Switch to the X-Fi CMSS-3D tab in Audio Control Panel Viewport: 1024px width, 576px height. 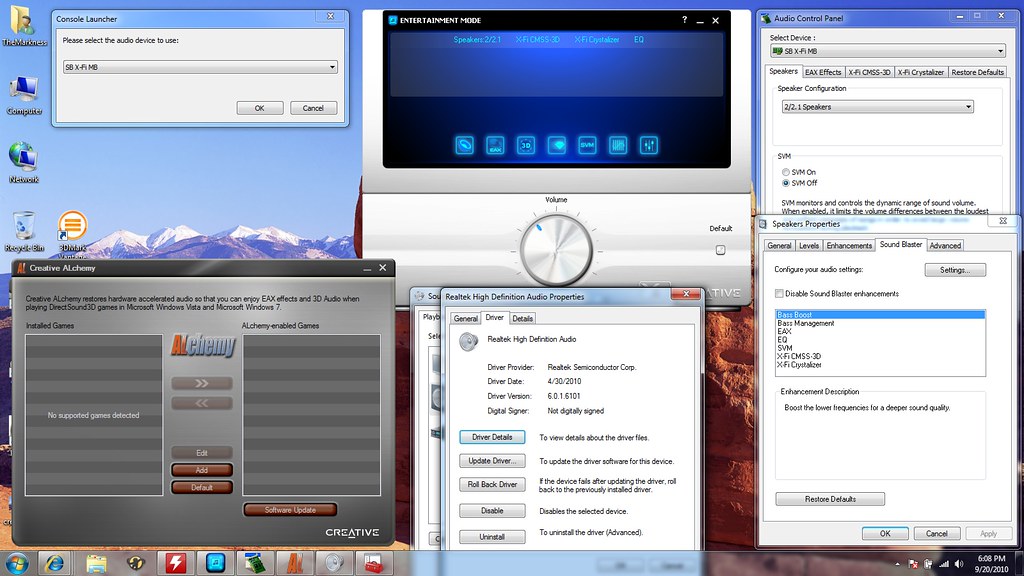click(869, 72)
